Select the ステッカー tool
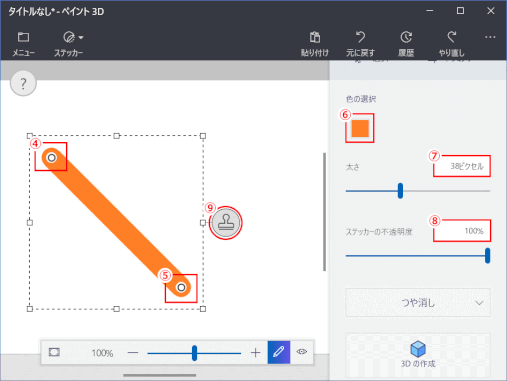This screenshot has height=381, width=507. tap(69, 44)
